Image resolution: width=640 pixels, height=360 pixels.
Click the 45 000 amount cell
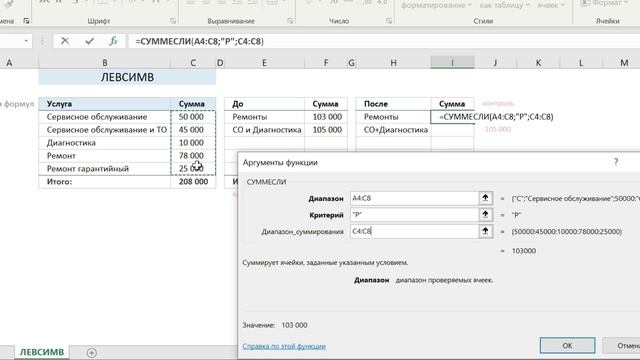pos(193,130)
